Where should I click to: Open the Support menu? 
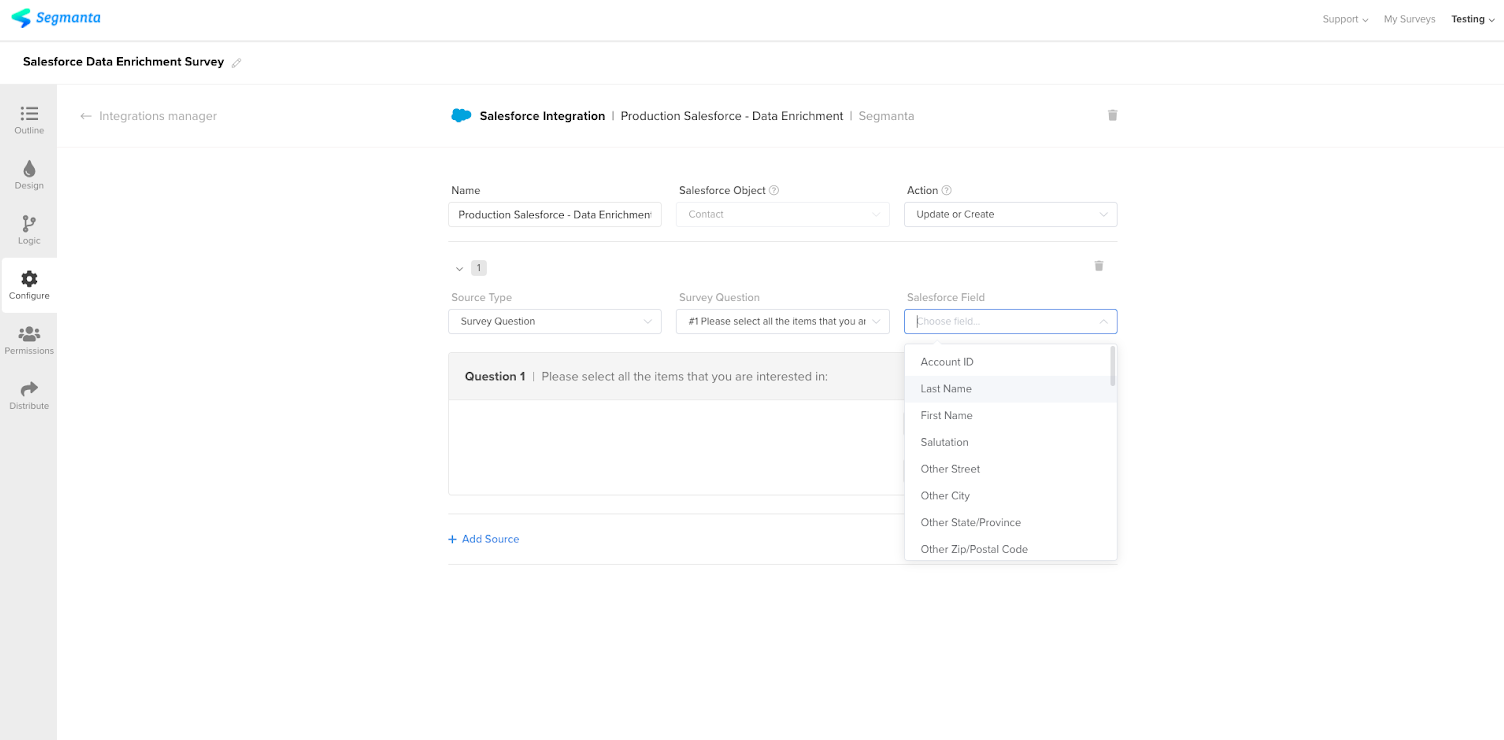[x=1345, y=19]
